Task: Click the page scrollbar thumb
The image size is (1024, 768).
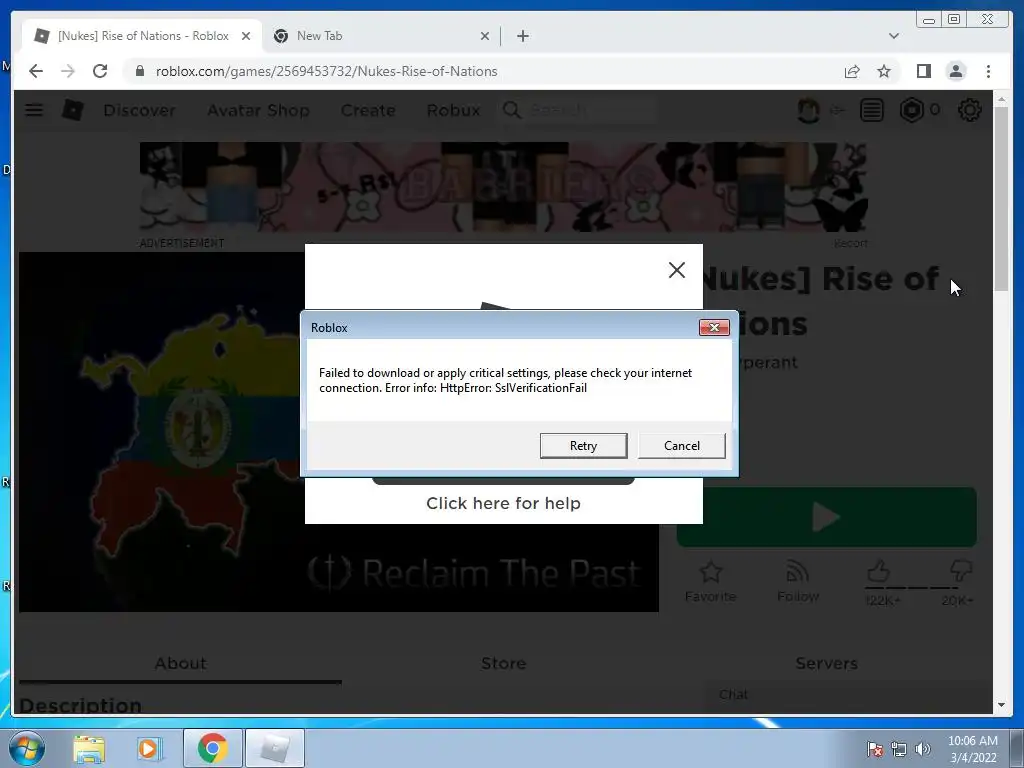Action: click(x=1001, y=199)
